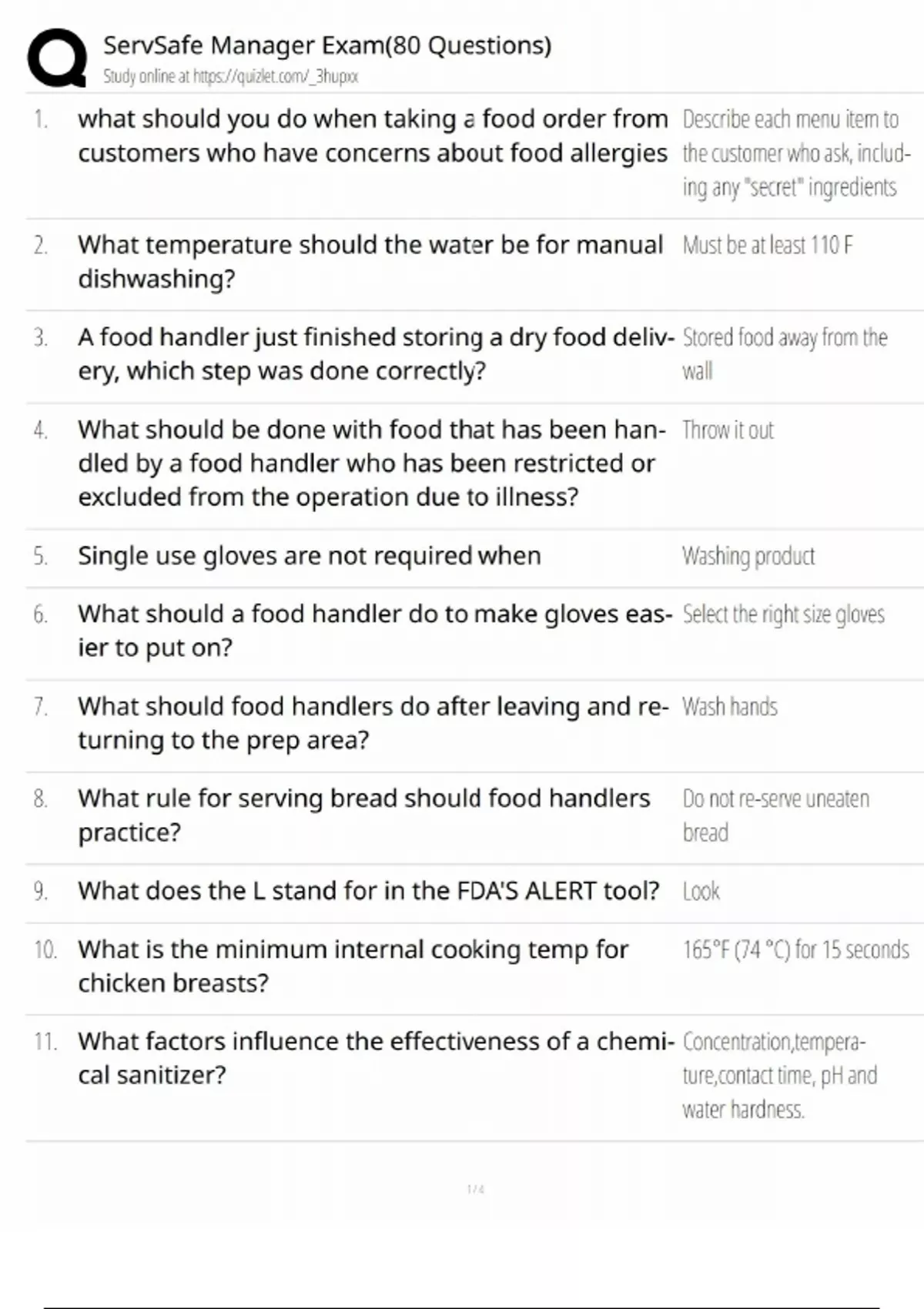Viewport: 924px width, 1309px height.
Task: Click the 'Must be at least 110 F' answer
Action: click(768, 246)
